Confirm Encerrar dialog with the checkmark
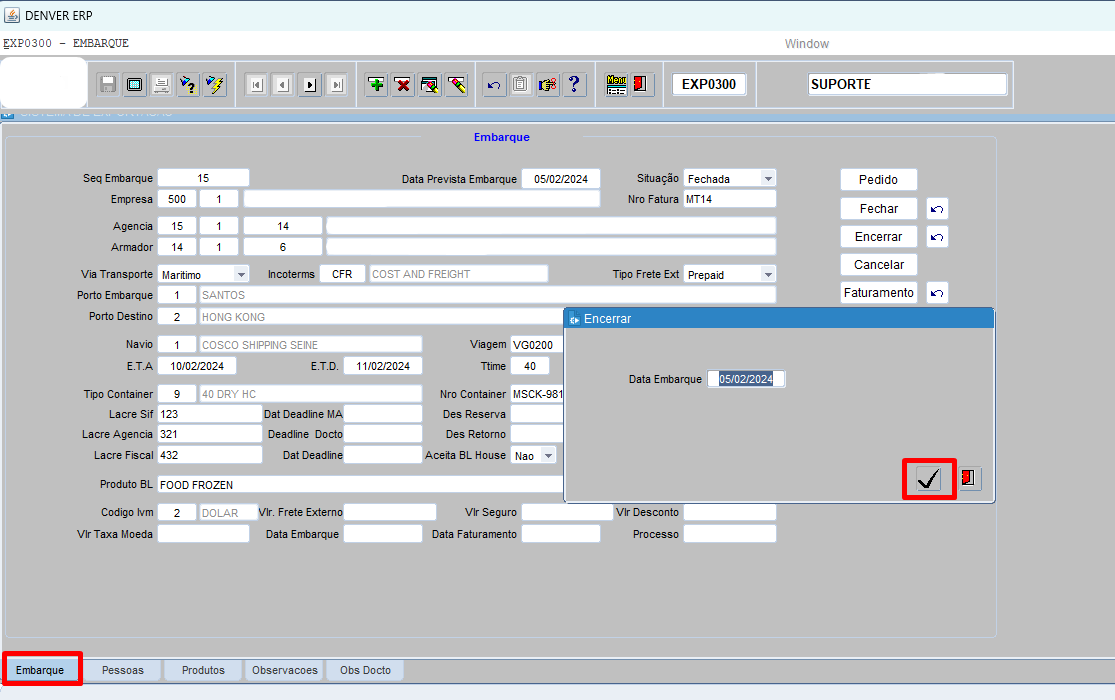 pyautogui.click(x=929, y=480)
